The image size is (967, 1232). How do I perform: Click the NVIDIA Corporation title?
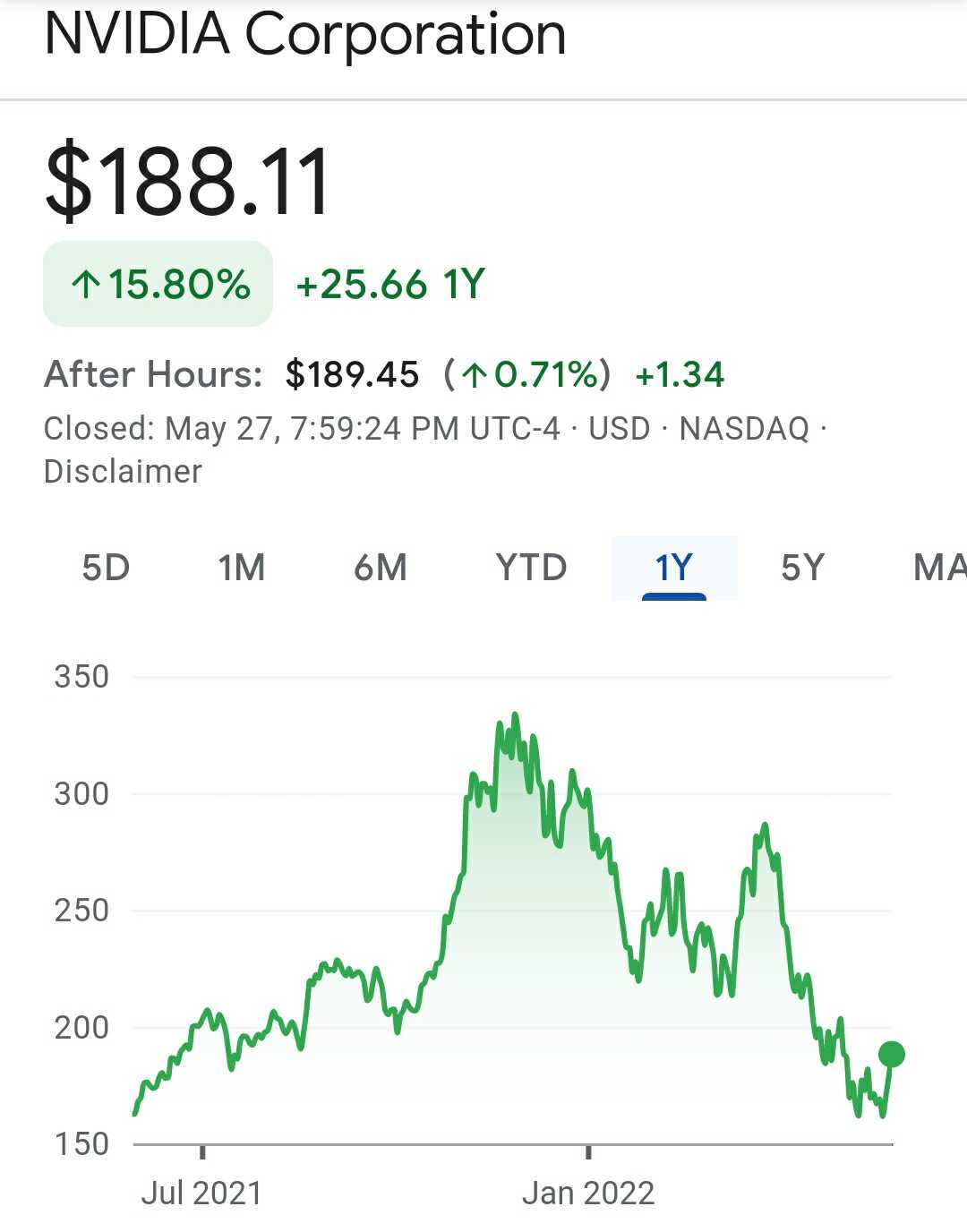click(304, 34)
